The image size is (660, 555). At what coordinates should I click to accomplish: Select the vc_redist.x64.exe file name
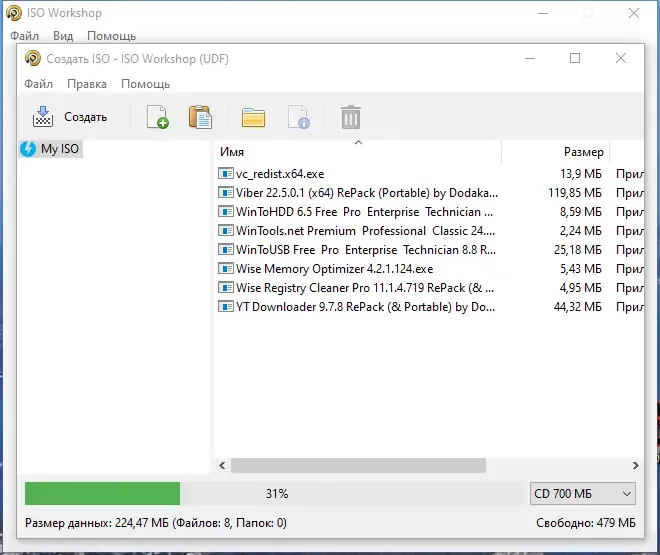tap(280, 174)
